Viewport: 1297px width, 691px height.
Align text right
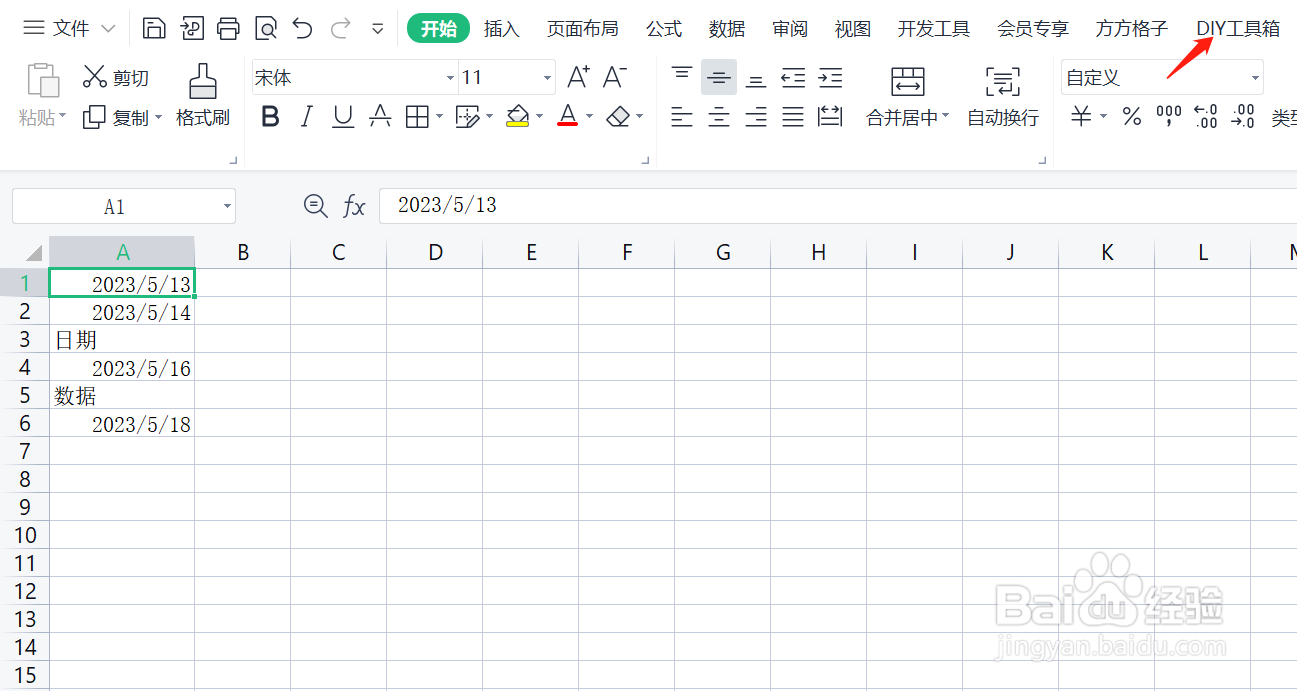tap(756, 117)
